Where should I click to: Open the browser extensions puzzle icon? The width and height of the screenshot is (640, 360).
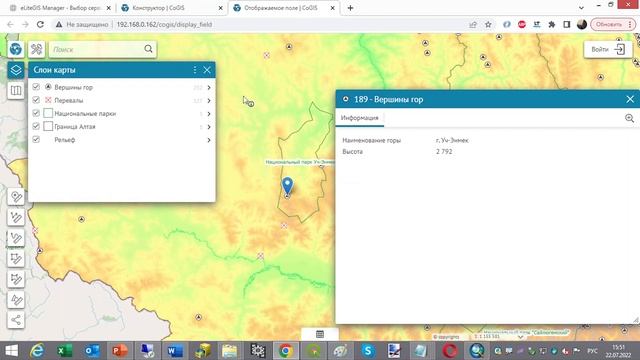tap(551, 24)
